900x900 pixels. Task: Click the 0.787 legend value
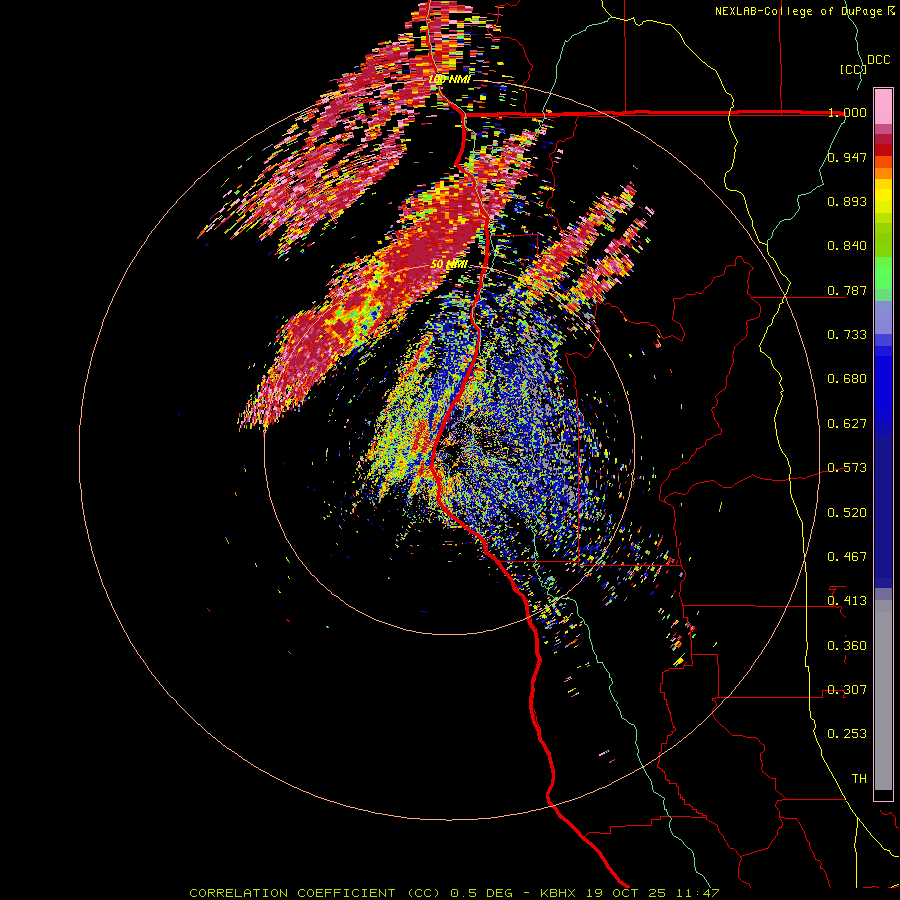point(847,290)
